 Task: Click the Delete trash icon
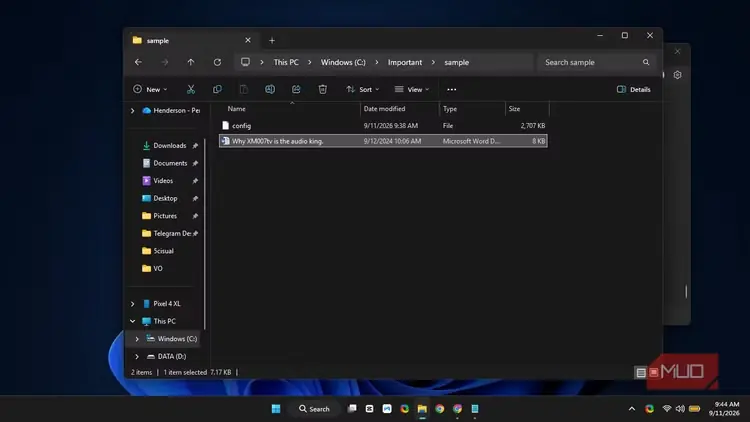[323, 89]
